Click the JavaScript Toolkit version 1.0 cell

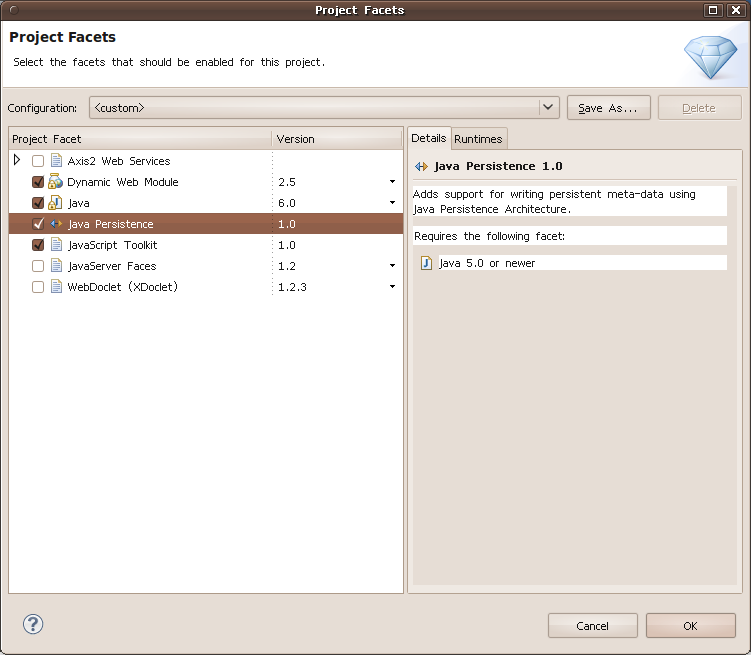coord(337,245)
